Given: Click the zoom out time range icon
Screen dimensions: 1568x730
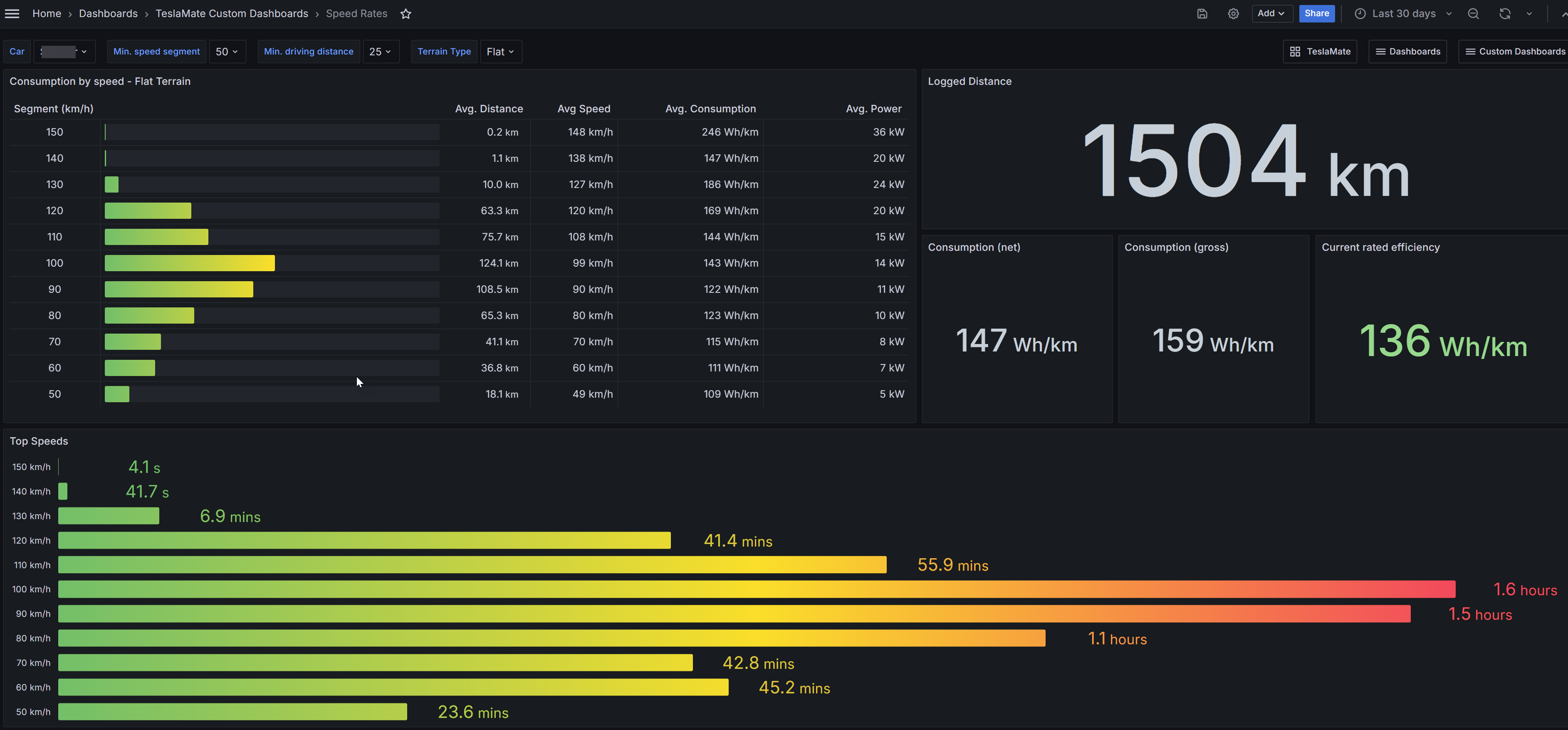Looking at the screenshot, I should coord(1473,13).
